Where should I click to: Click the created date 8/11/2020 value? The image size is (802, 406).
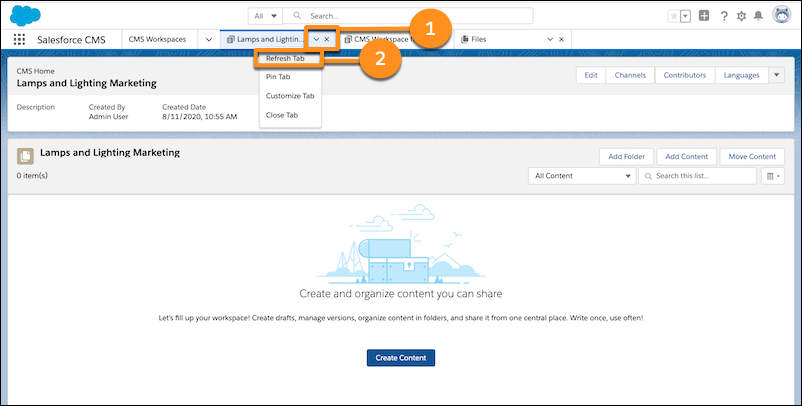[199, 117]
